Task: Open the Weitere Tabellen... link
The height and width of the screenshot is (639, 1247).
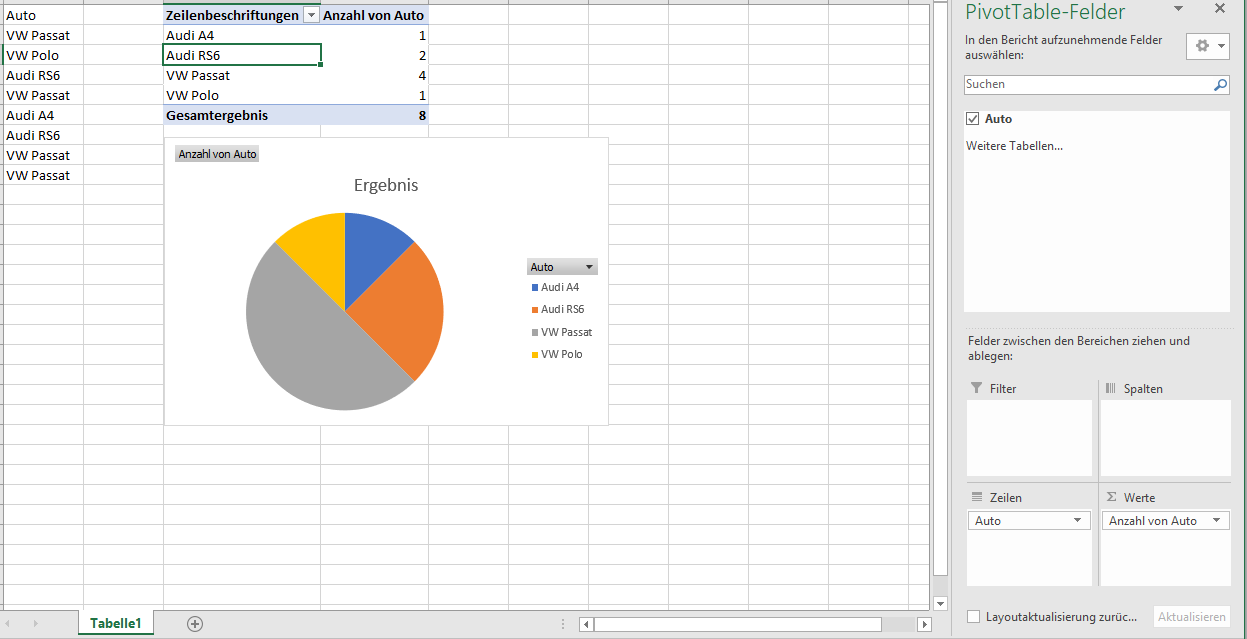Action: (x=1014, y=146)
